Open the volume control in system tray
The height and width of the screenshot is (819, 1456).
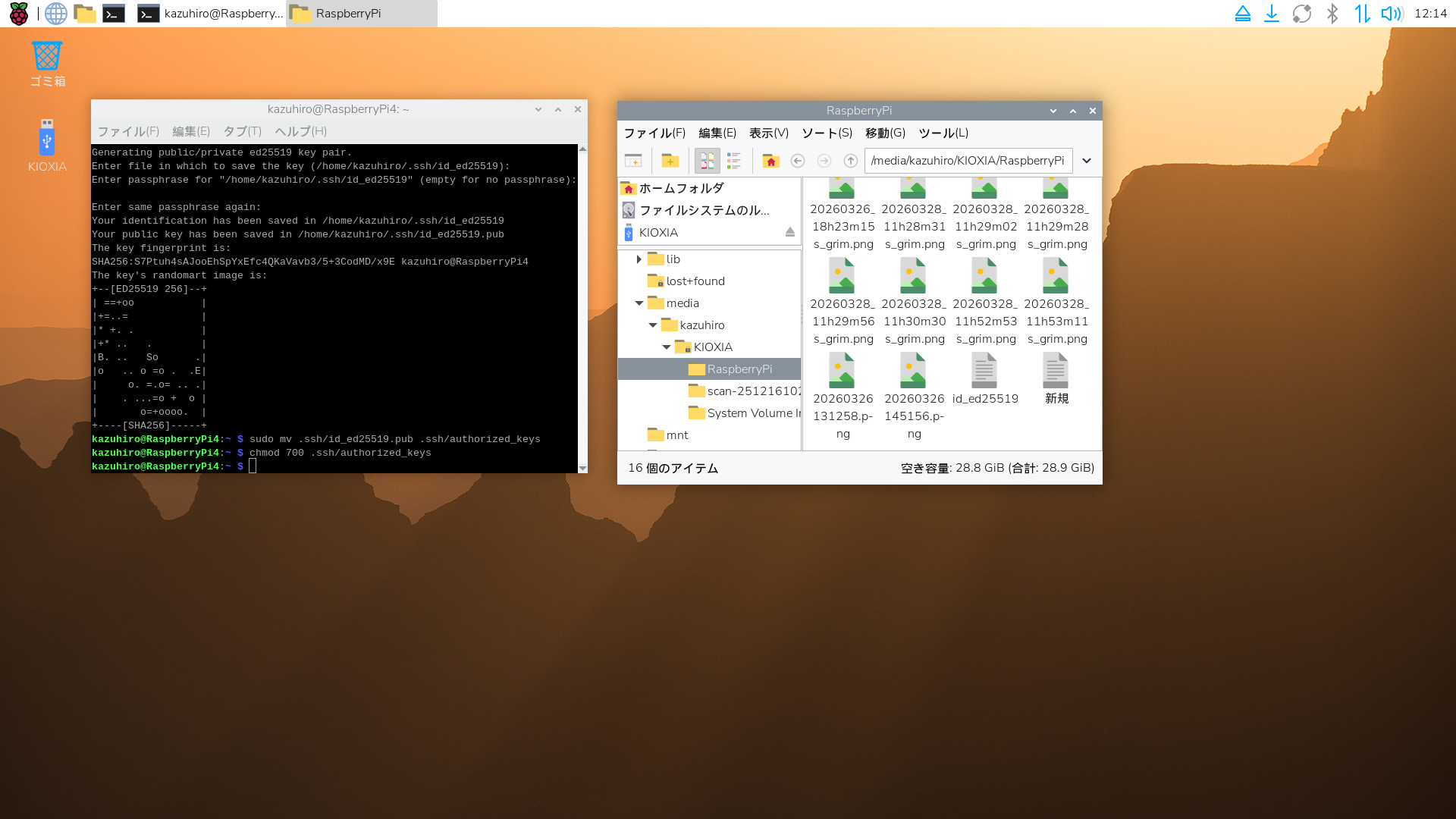(x=1390, y=14)
